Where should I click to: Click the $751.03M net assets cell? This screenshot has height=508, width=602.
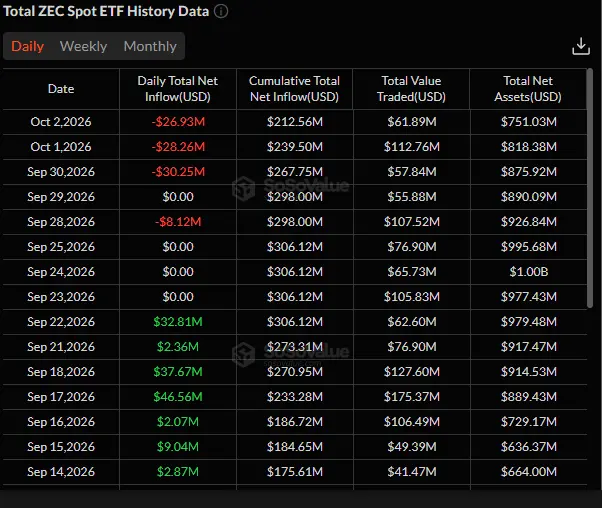tap(529, 122)
